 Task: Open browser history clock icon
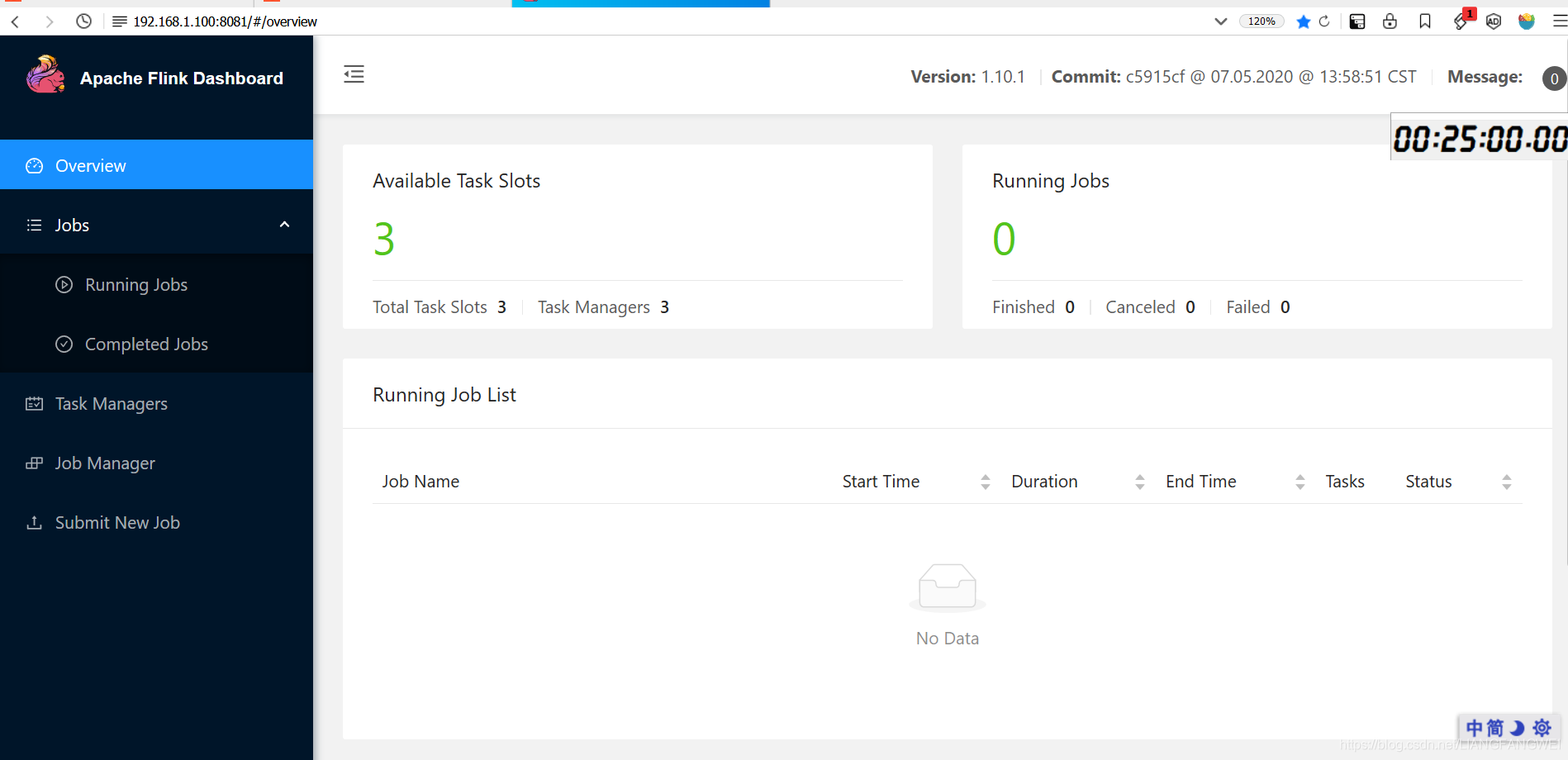tap(83, 21)
